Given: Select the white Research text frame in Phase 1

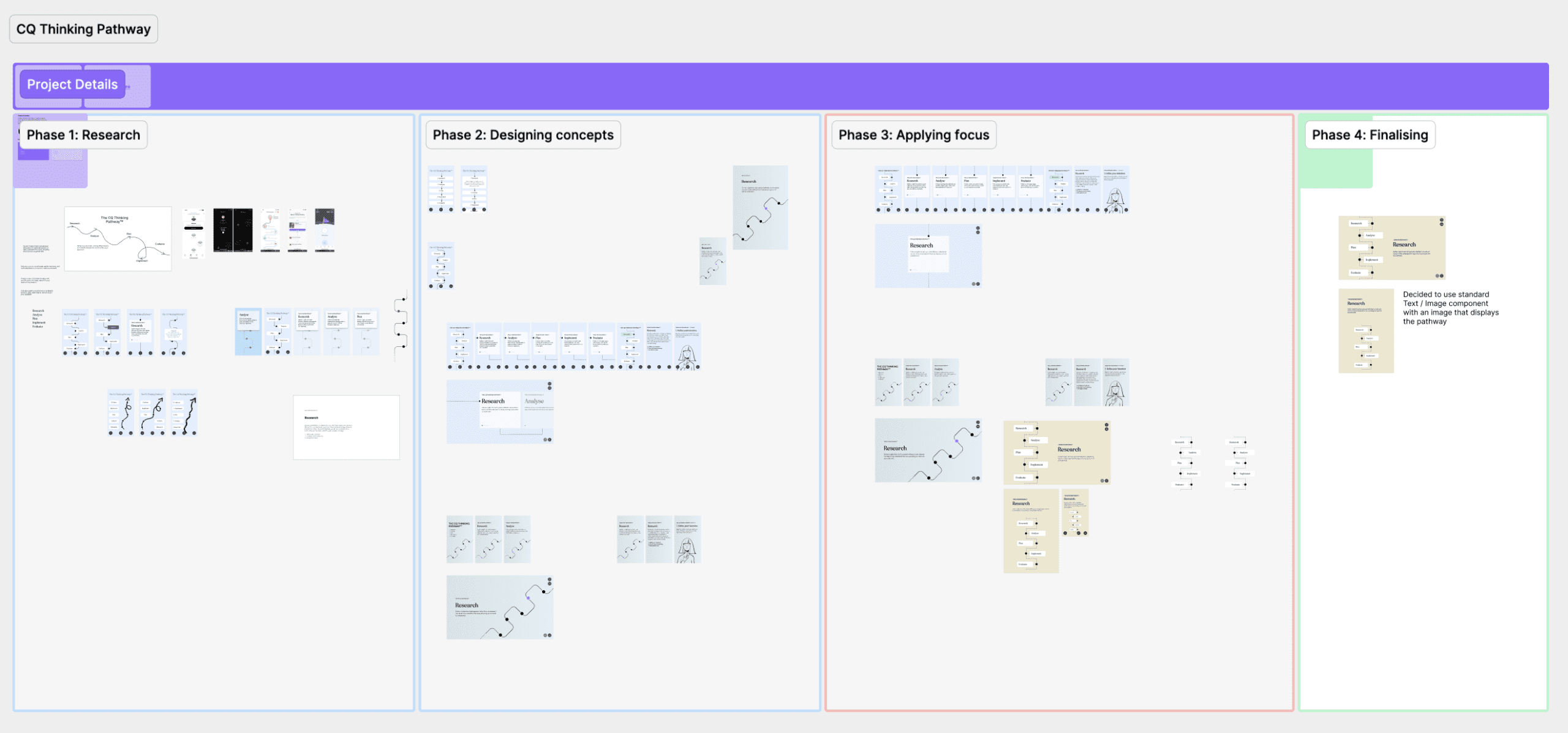Looking at the screenshot, I should pos(346,427).
